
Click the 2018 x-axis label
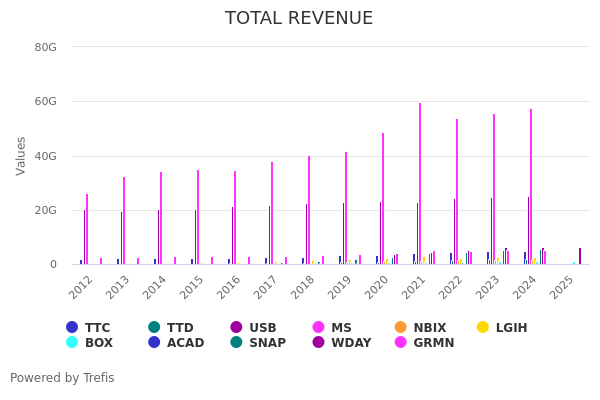coord(302,287)
